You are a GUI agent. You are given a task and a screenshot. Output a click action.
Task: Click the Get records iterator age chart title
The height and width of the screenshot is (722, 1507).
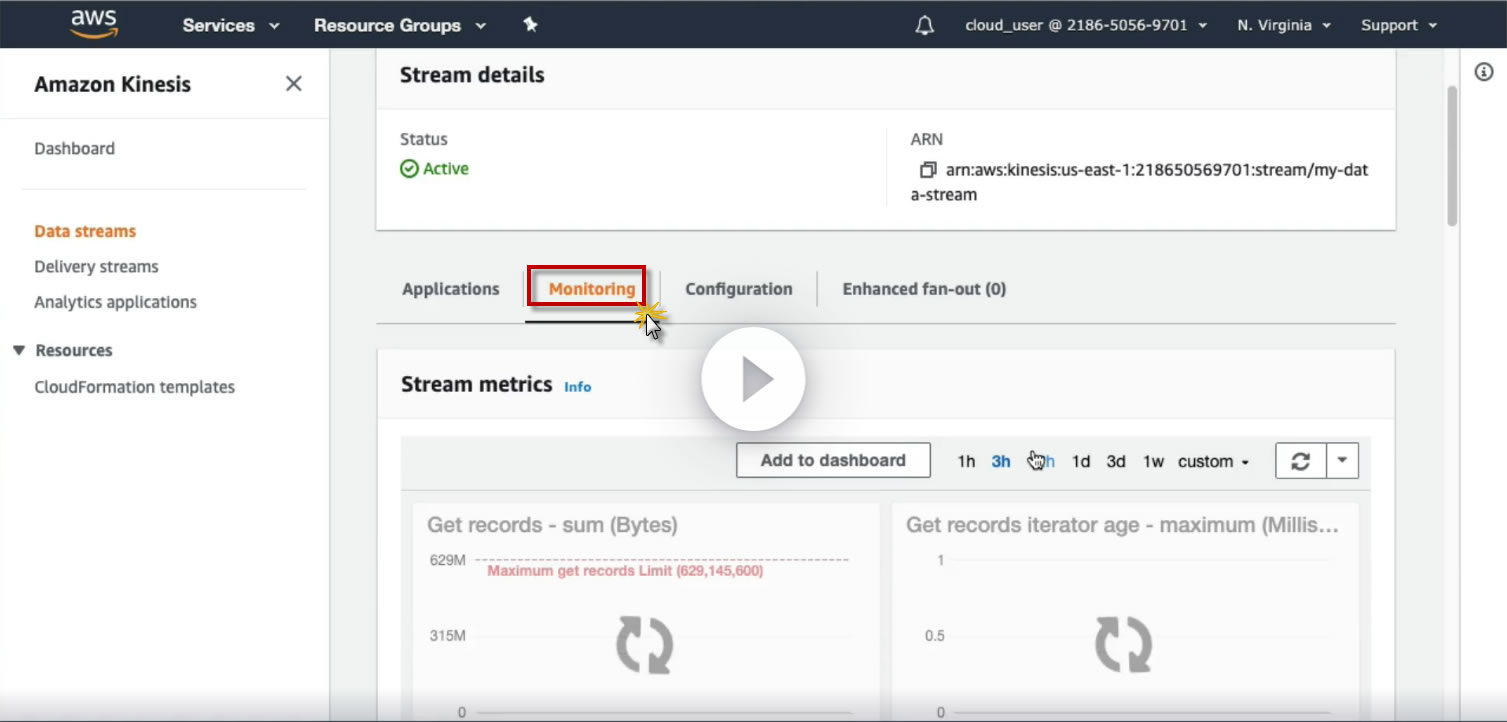click(1122, 525)
